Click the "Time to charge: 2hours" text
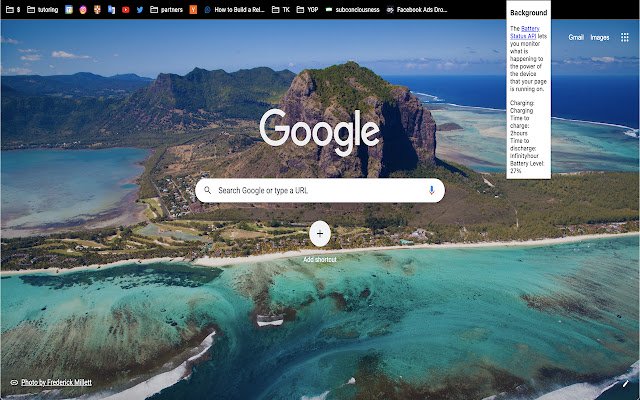The width and height of the screenshot is (640, 400). pos(520,126)
